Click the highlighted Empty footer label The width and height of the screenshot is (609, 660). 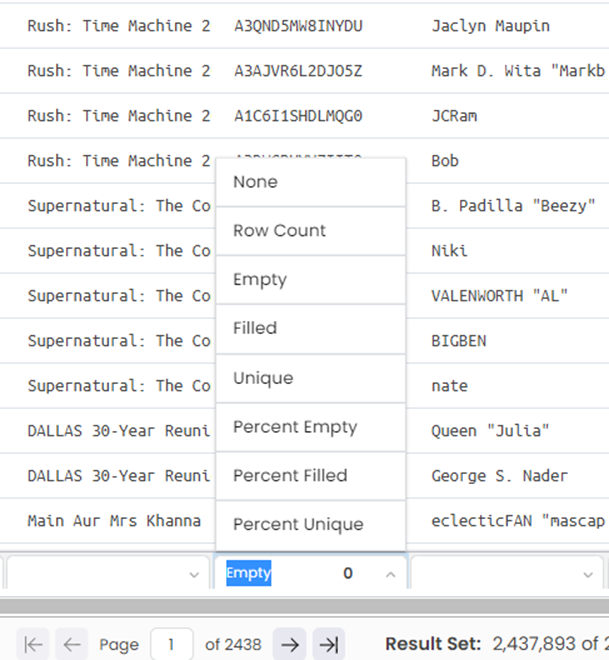pos(249,573)
